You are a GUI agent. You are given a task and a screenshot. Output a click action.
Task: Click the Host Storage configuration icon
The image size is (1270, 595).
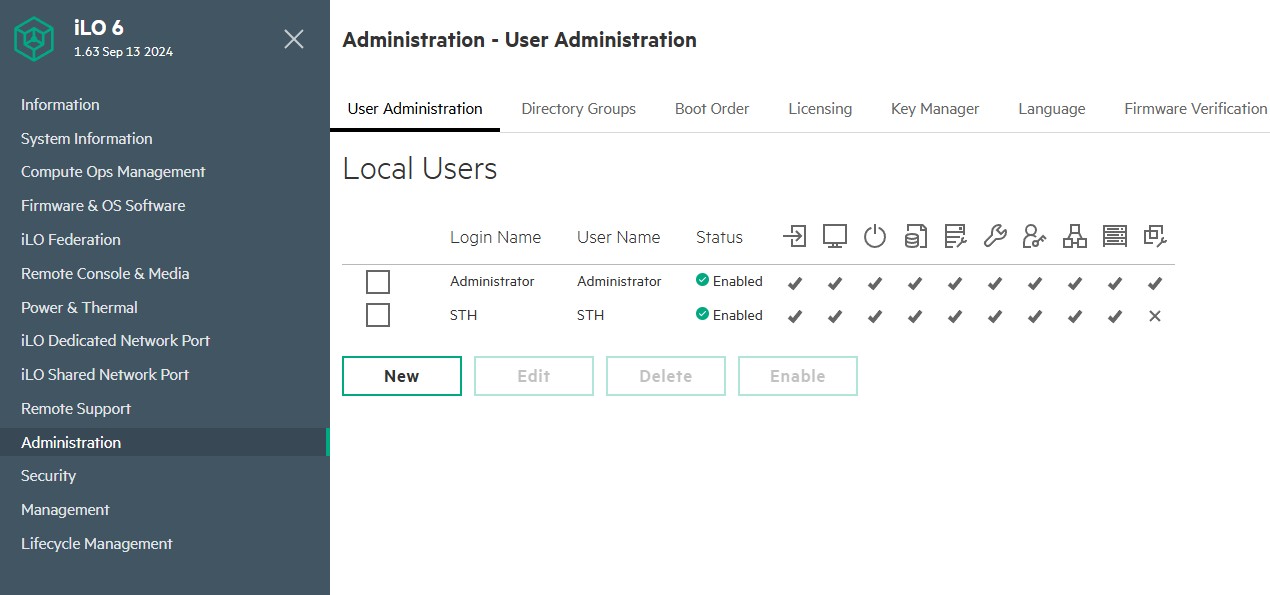pyautogui.click(x=1115, y=236)
